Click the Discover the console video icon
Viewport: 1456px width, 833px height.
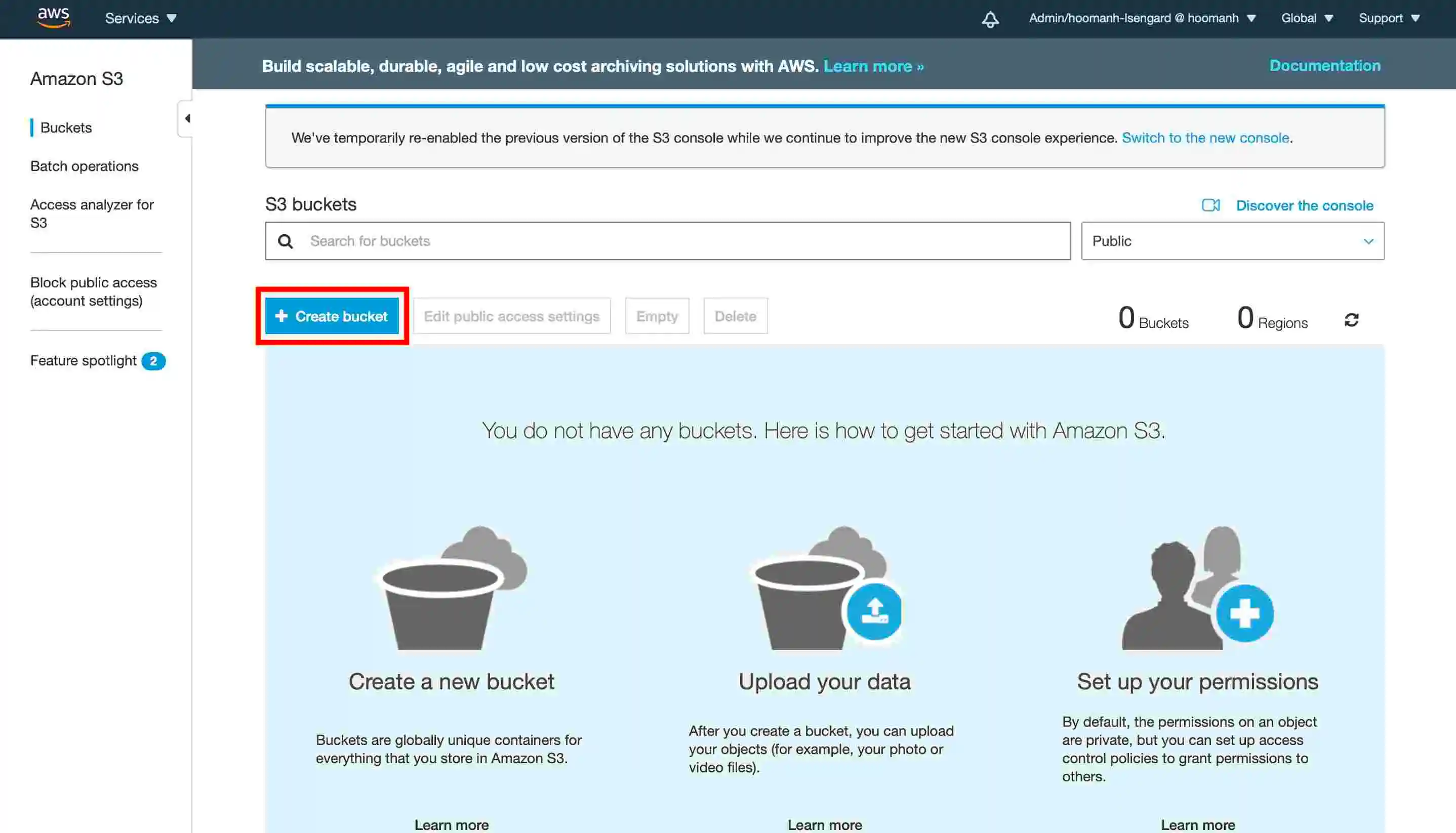(1211, 205)
